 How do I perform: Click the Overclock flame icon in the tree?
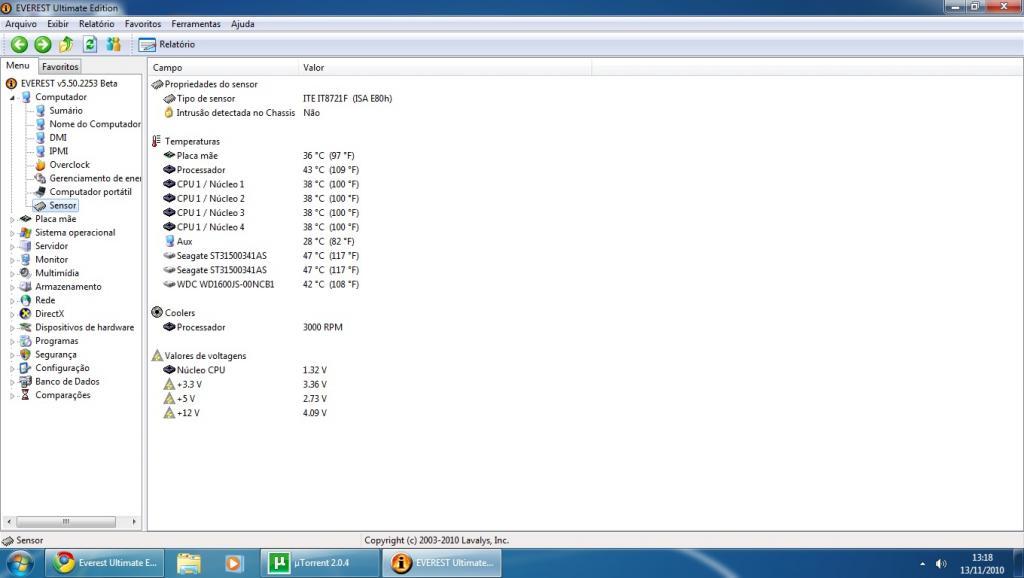[x=40, y=165]
